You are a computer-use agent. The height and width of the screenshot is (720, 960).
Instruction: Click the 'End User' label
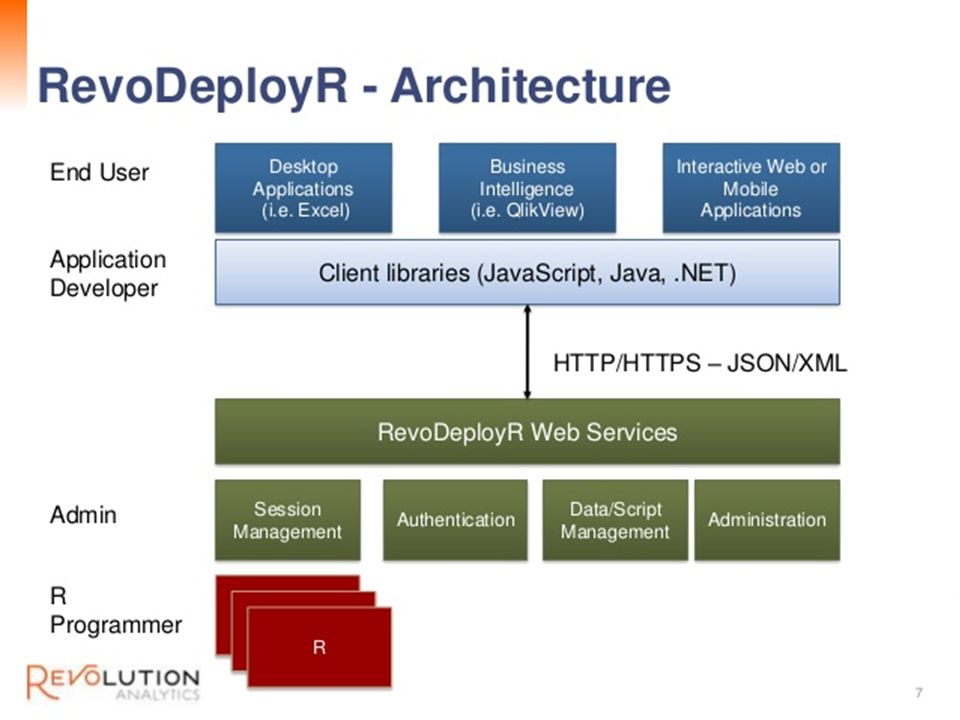click(99, 172)
